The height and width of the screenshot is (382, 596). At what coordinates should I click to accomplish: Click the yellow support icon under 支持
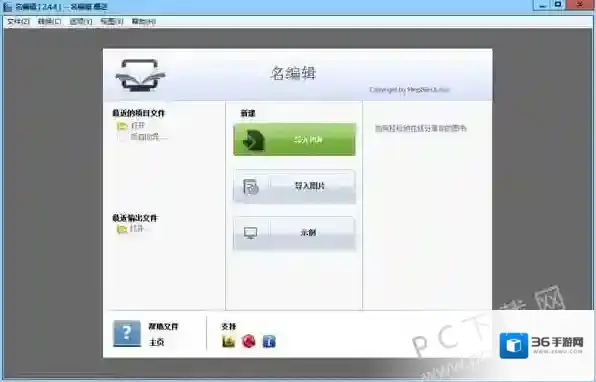click(x=228, y=342)
